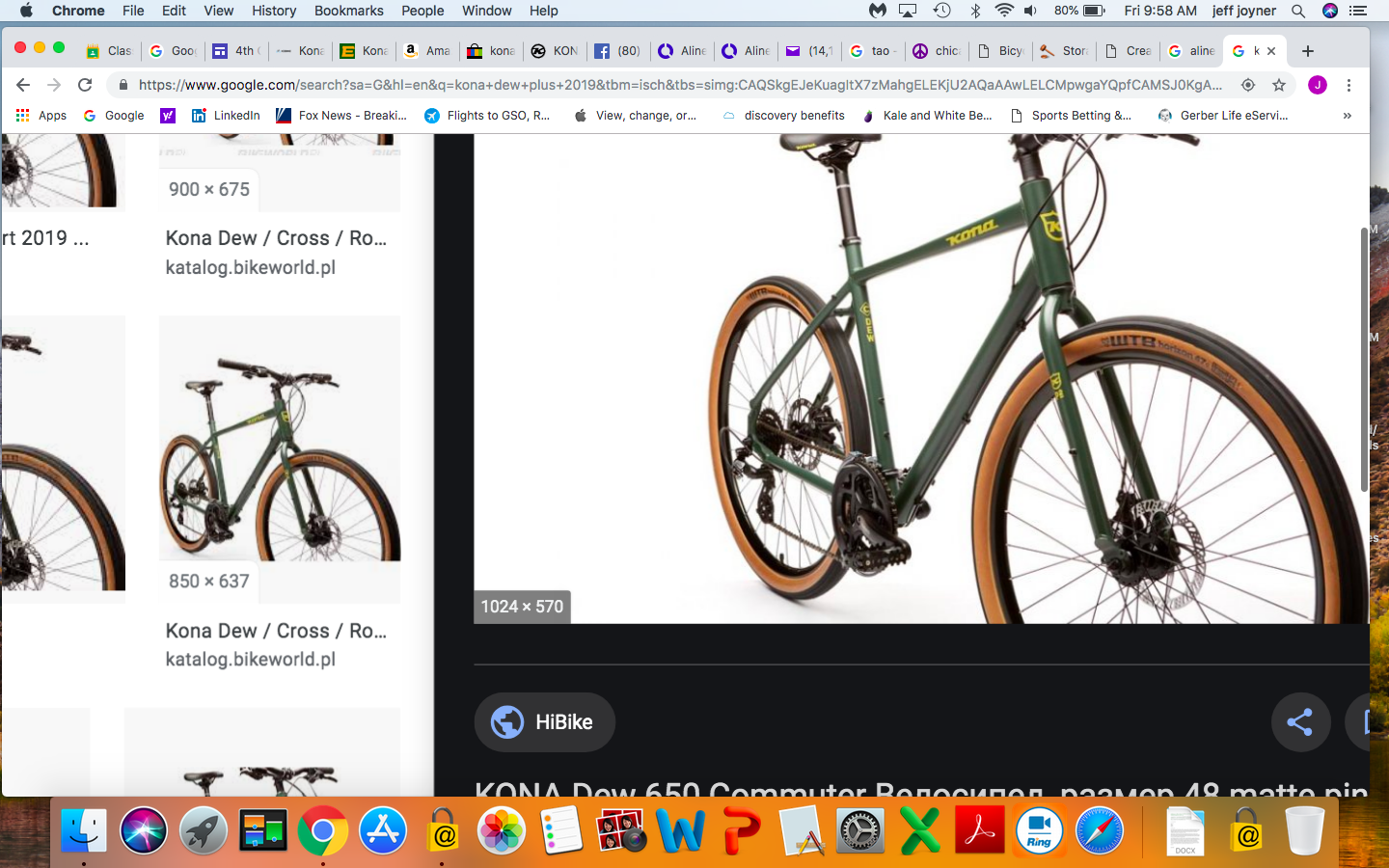Open the History menu
The width and height of the screenshot is (1389, 868).
coord(274,11)
